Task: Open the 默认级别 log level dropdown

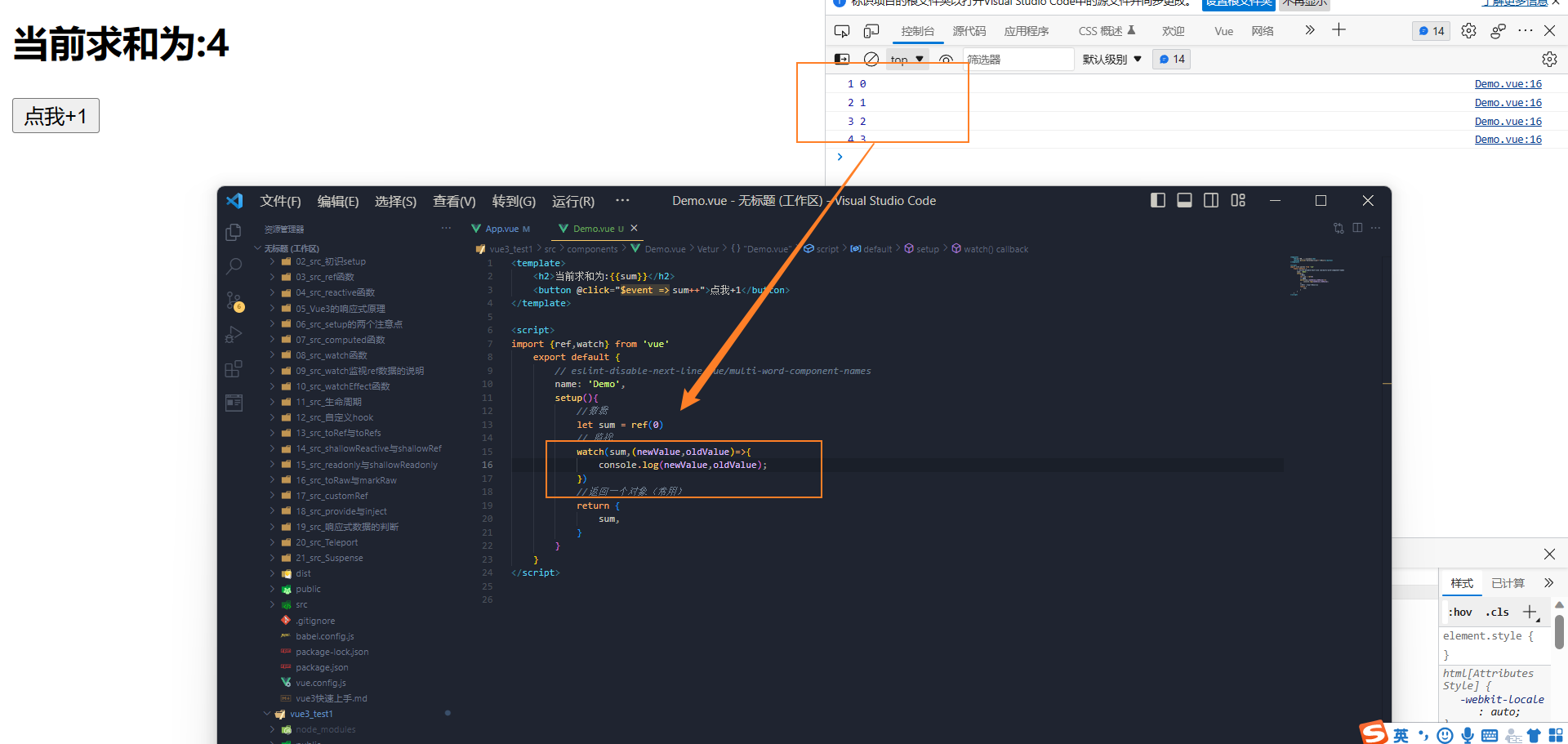Action: click(1111, 59)
